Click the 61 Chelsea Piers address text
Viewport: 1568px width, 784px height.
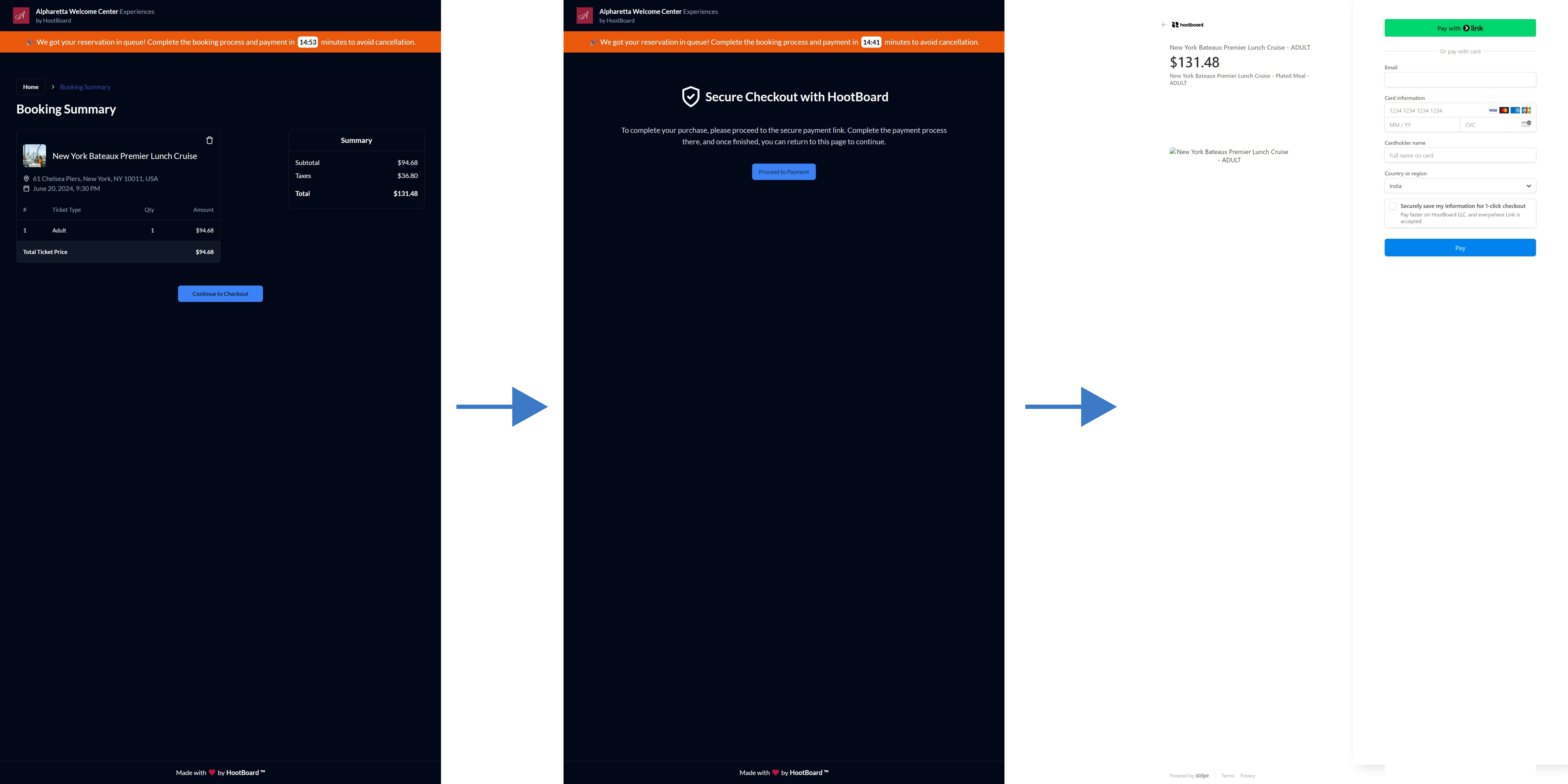point(96,179)
